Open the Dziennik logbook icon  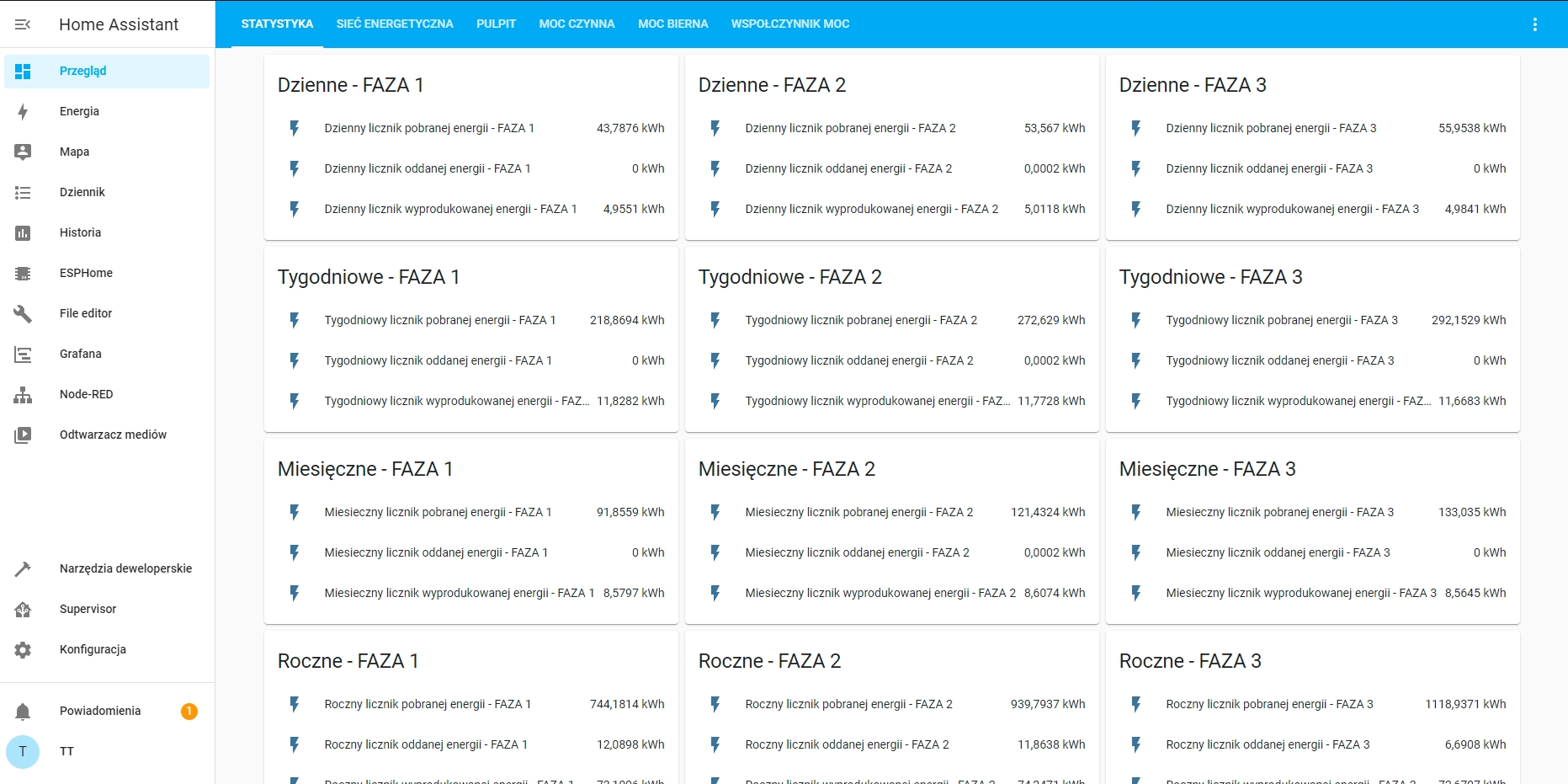pos(23,193)
